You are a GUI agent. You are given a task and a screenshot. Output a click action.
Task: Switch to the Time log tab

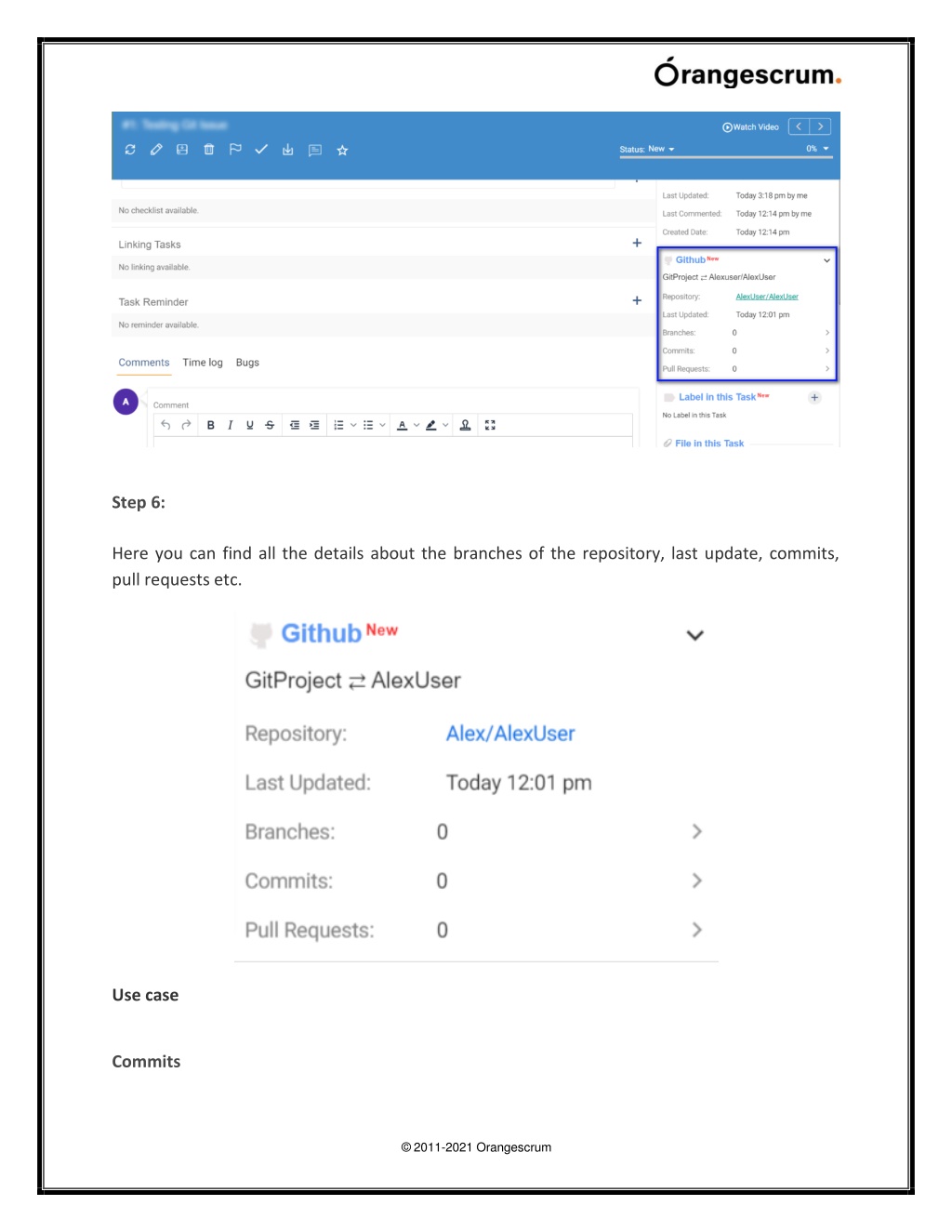[x=203, y=363]
